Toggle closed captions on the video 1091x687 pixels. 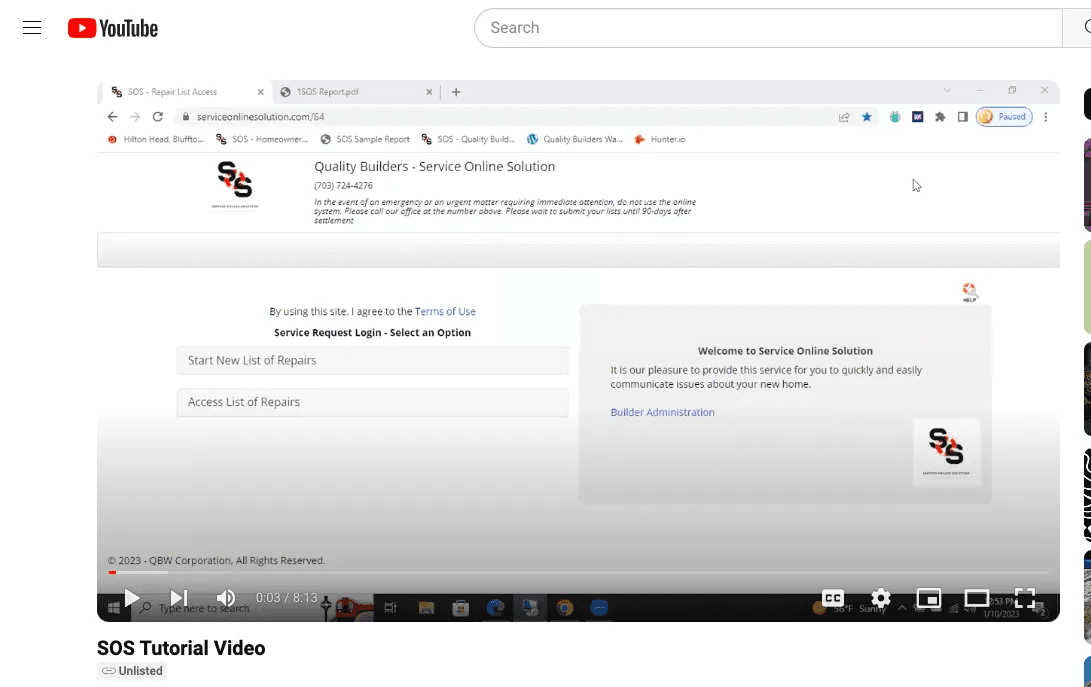[833, 598]
